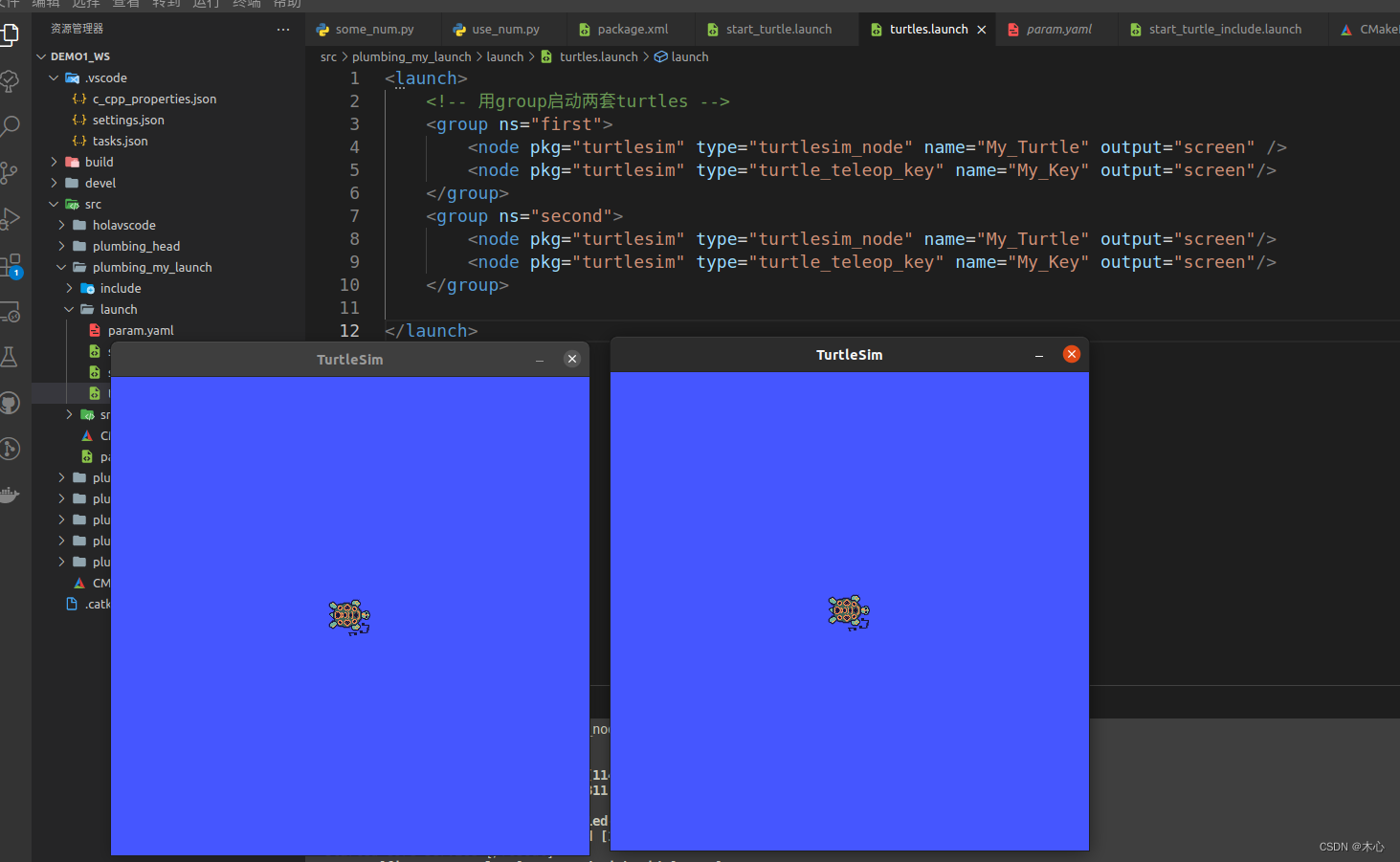Screen dimensions: 1400x862
Task: Open the Source Control view
Action: (10, 172)
